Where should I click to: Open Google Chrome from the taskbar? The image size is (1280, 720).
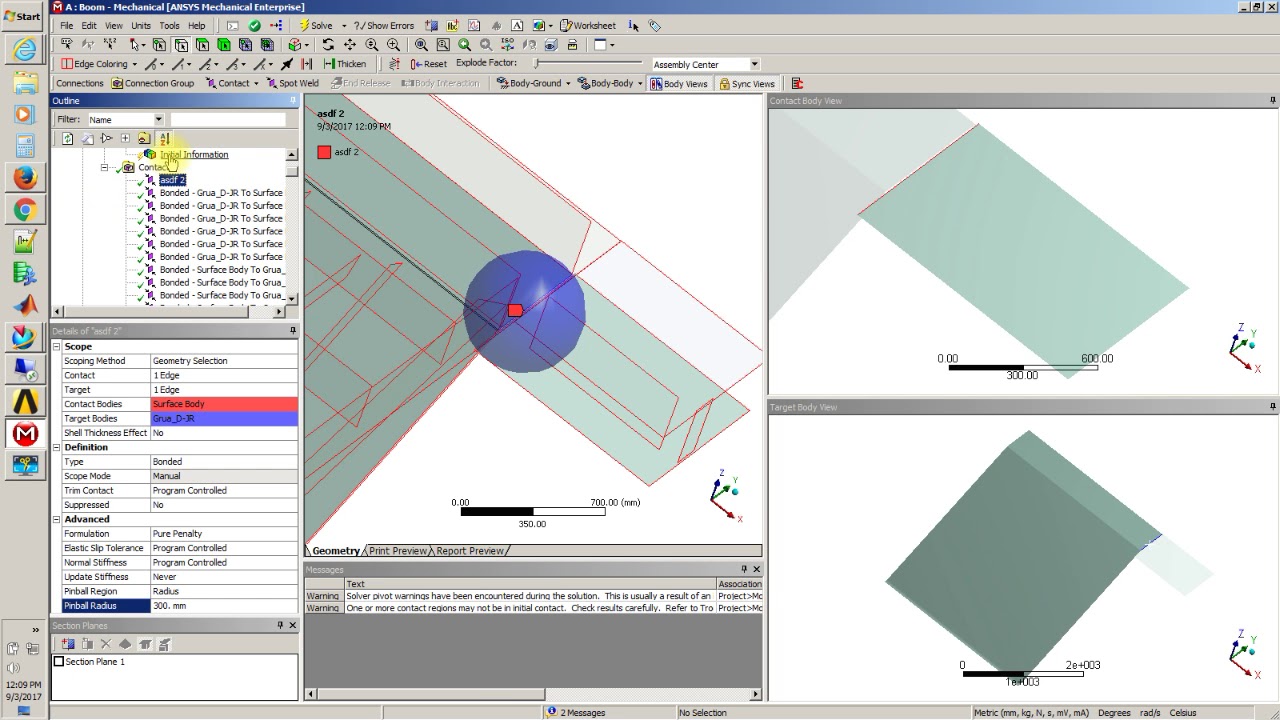point(25,210)
